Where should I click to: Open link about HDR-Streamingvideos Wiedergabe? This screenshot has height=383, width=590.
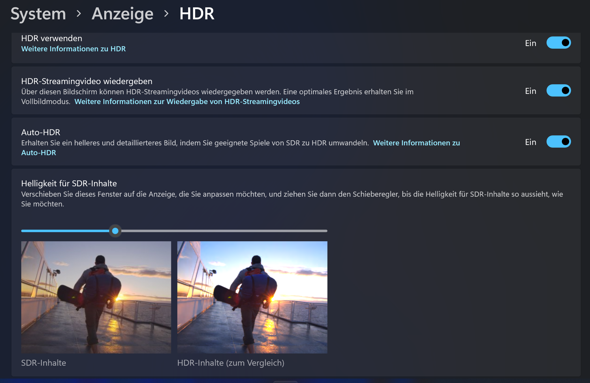coord(187,102)
